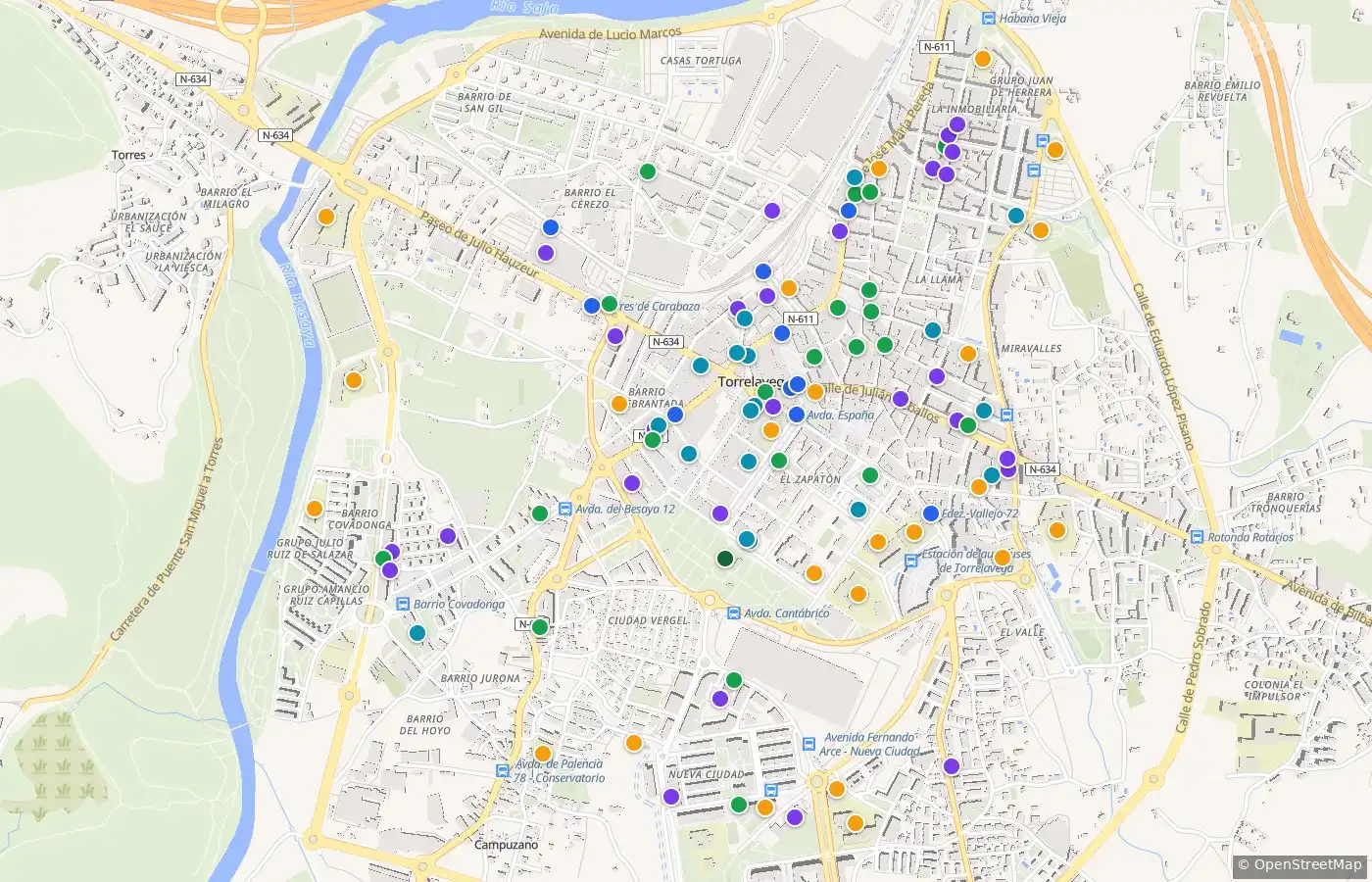Select the Rotonda Rotarios bus stop icon
The height and width of the screenshot is (882, 1372).
coord(1197,537)
